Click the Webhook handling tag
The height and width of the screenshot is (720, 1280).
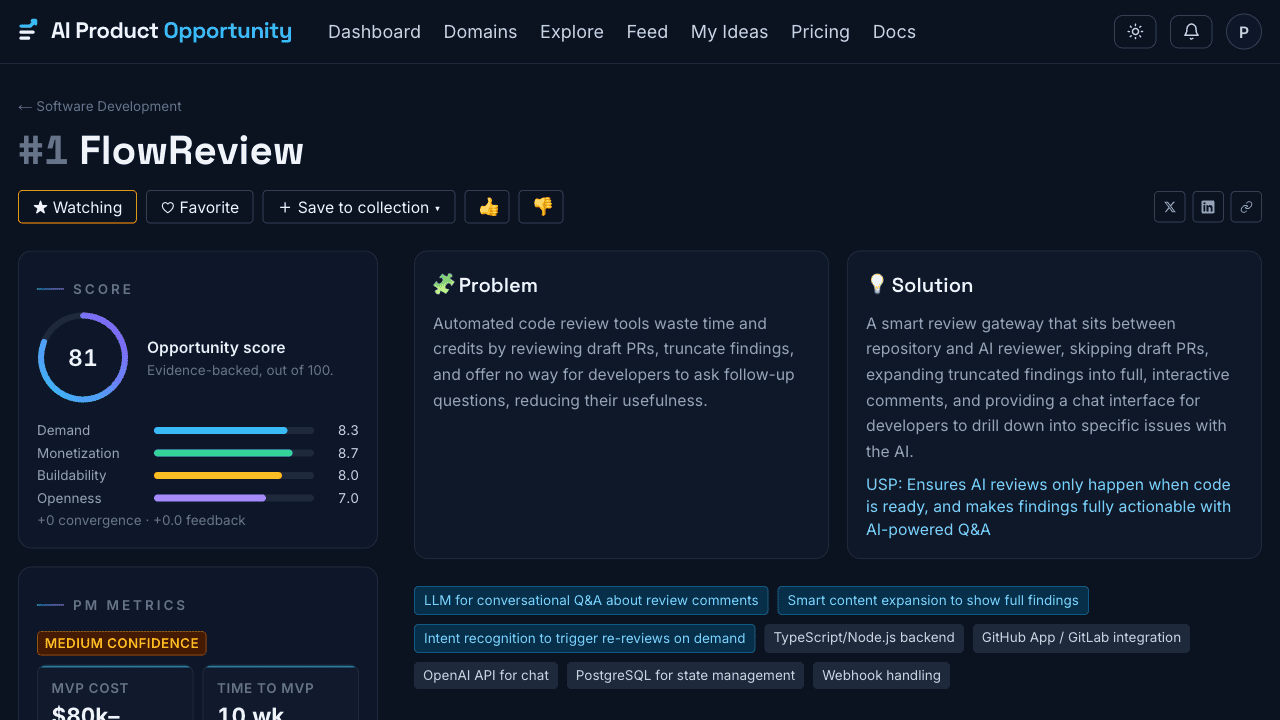pyautogui.click(x=881, y=676)
